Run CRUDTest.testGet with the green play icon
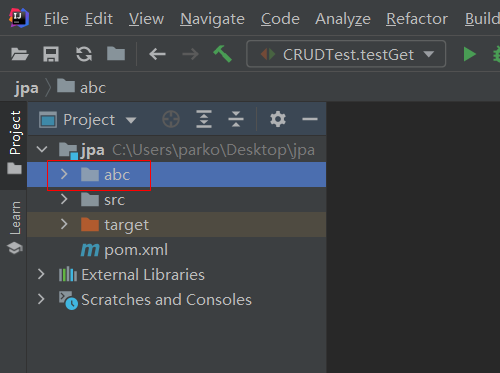 pos(469,54)
